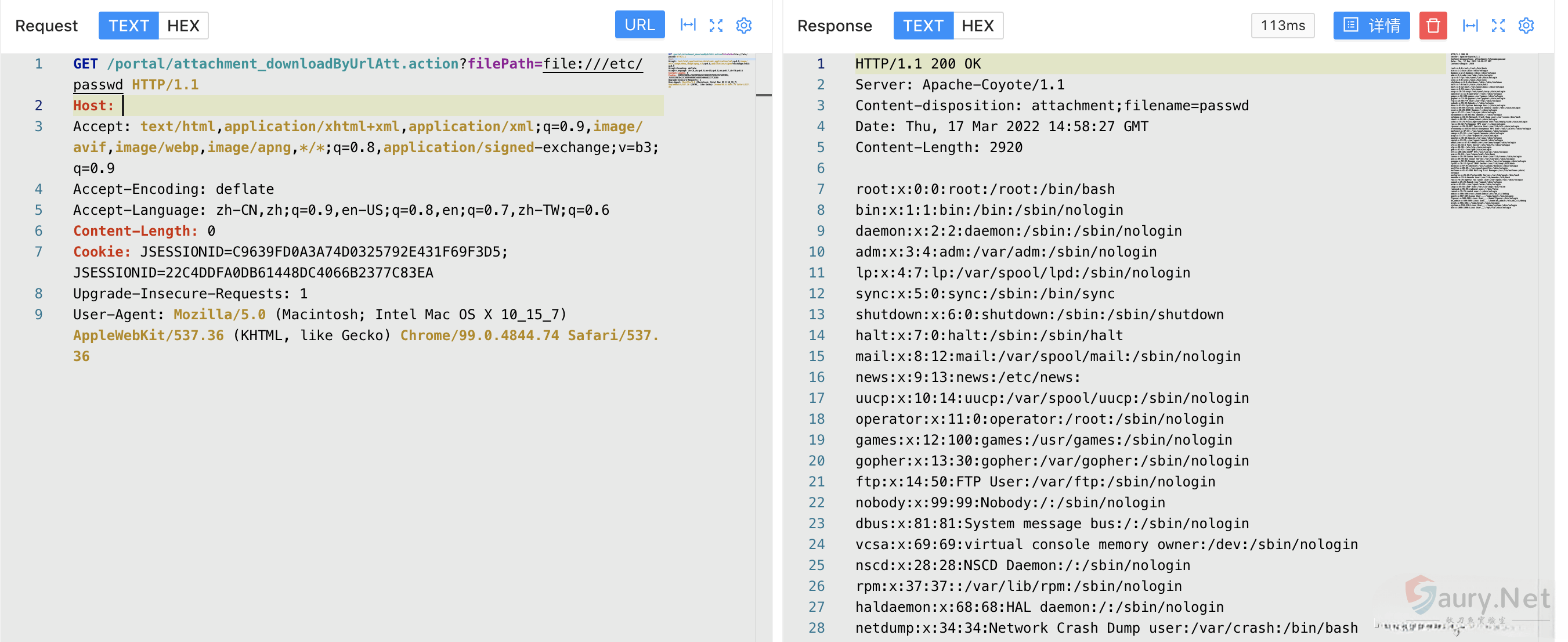The image size is (1568, 642).
Task: Click the file:///etc/ link in request
Action: click(x=592, y=64)
